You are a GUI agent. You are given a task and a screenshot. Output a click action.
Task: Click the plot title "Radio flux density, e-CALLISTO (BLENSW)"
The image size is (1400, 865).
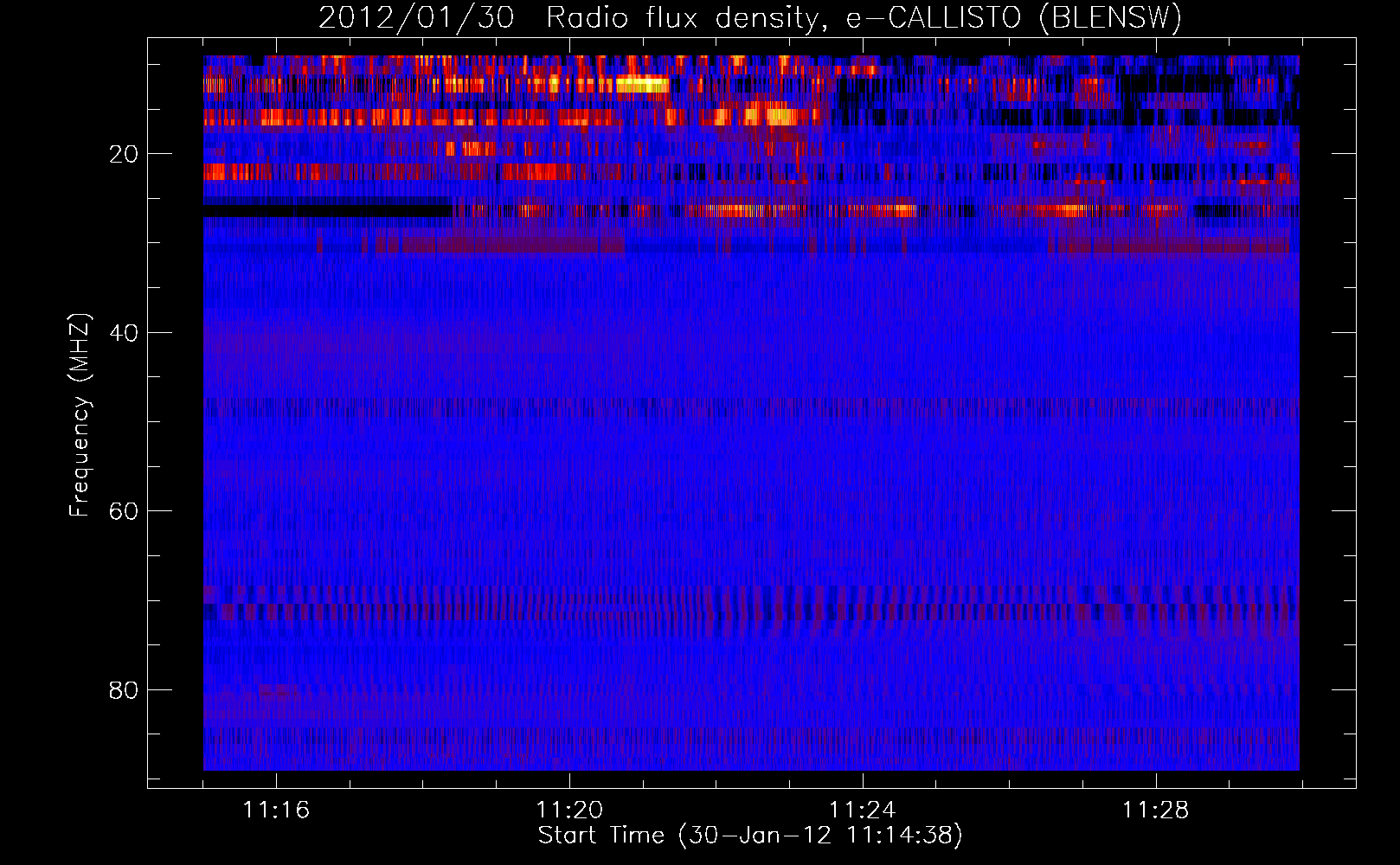tap(864, 17)
